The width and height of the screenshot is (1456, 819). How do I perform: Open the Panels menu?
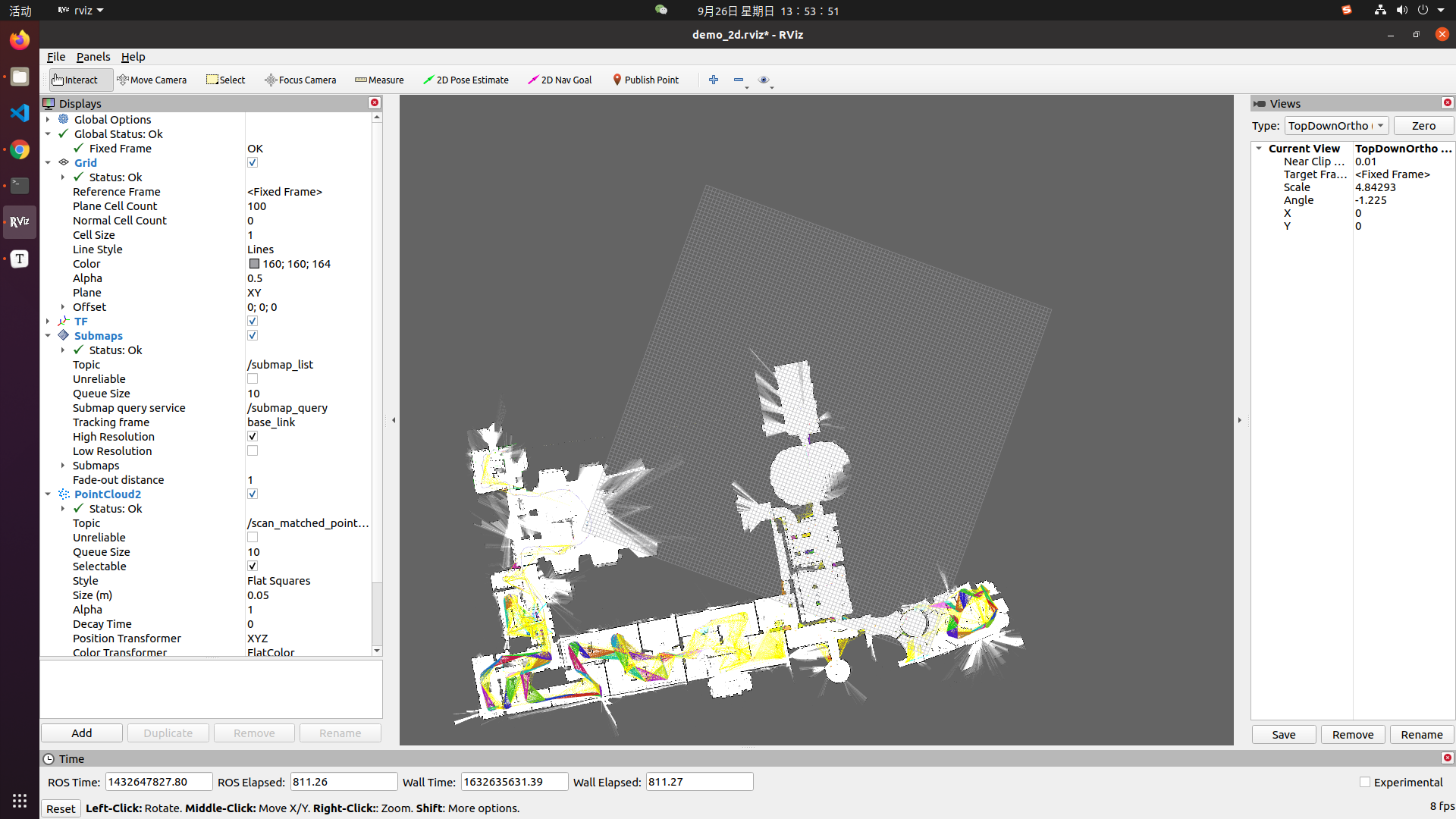93,57
